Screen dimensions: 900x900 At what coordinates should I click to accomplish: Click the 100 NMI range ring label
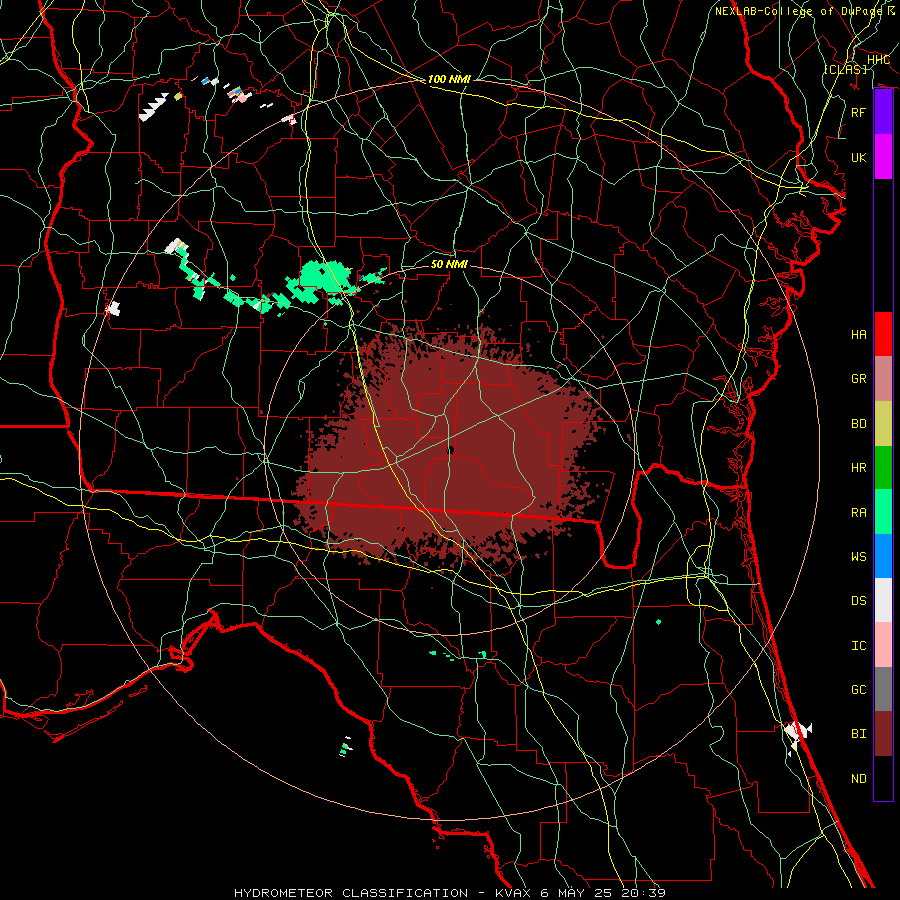(449, 79)
